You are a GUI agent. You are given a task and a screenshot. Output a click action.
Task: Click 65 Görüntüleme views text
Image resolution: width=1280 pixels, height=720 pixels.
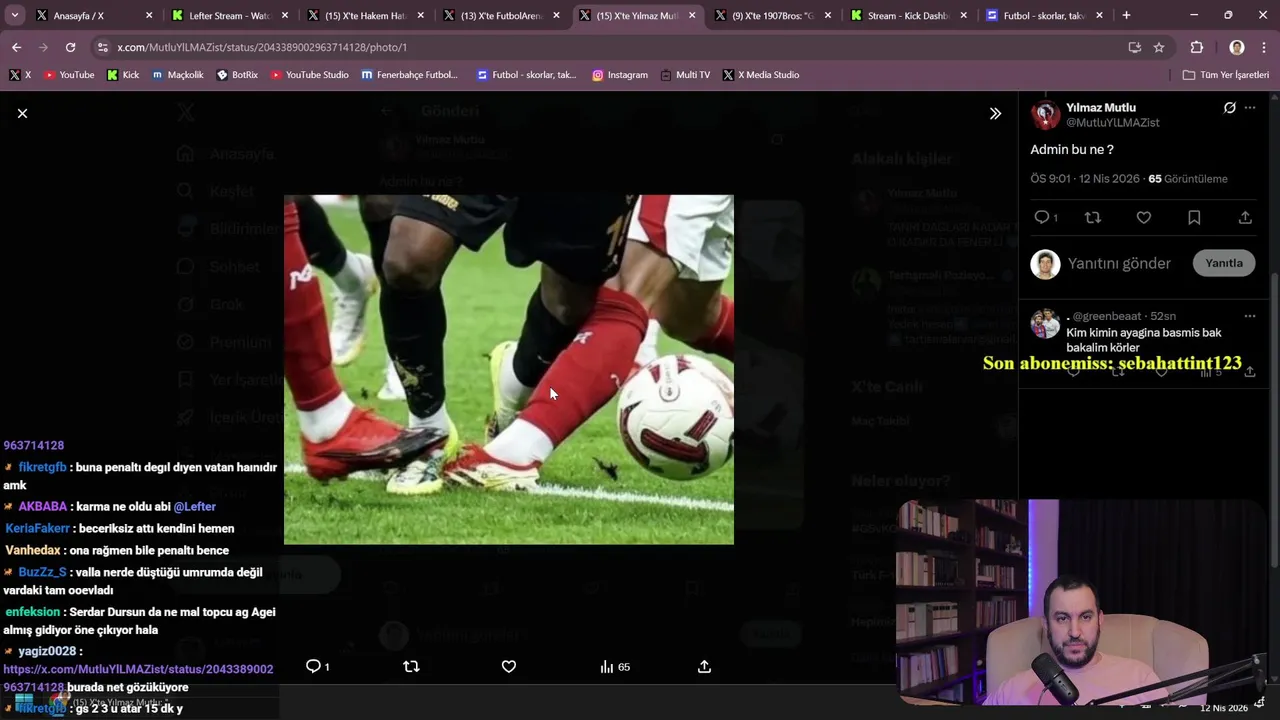[1188, 179]
